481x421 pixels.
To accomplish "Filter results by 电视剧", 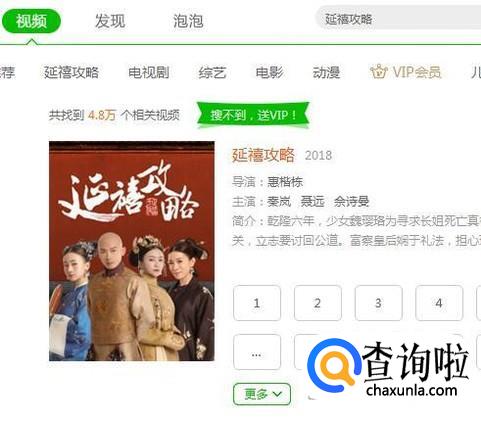I will coord(149,72).
